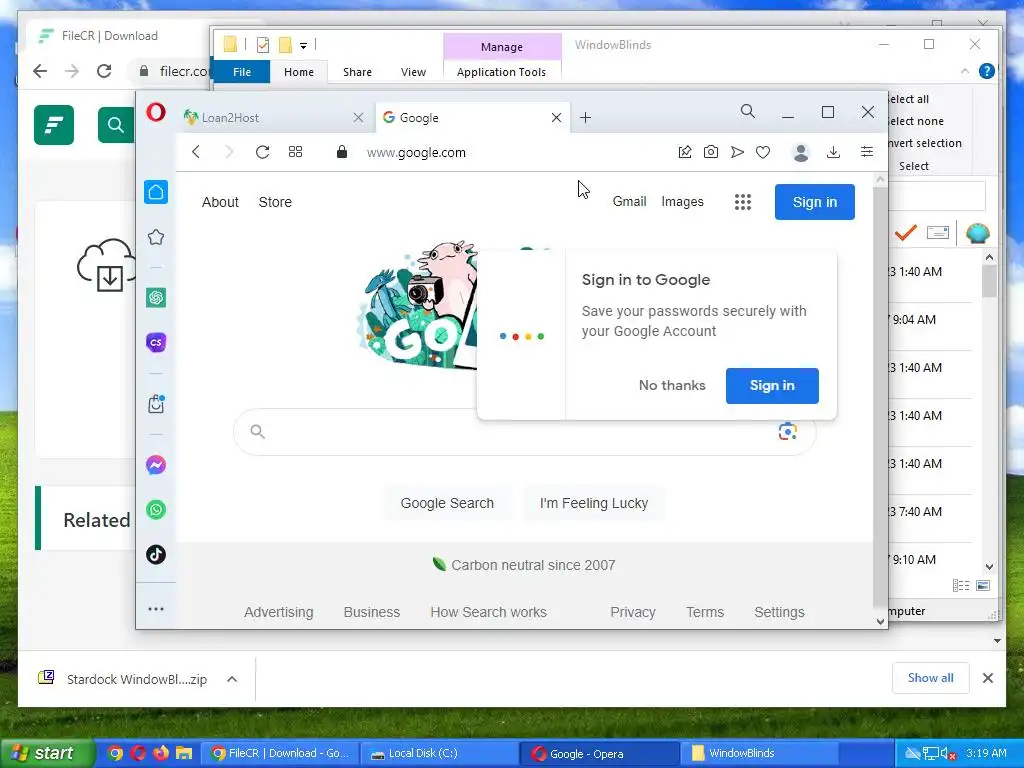This screenshot has height=768, width=1024.
Task: Open the Opera shopping sidebar icon
Action: (x=156, y=404)
